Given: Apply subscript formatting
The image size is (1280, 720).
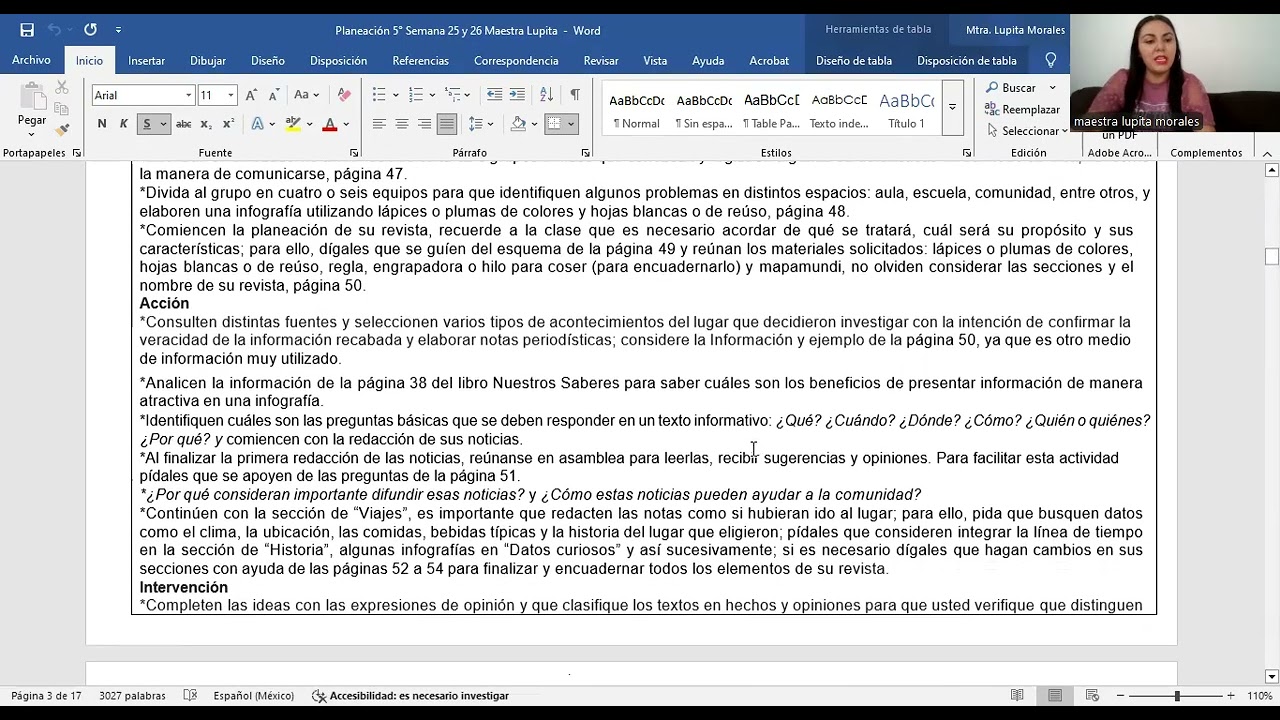Looking at the screenshot, I should click(206, 124).
